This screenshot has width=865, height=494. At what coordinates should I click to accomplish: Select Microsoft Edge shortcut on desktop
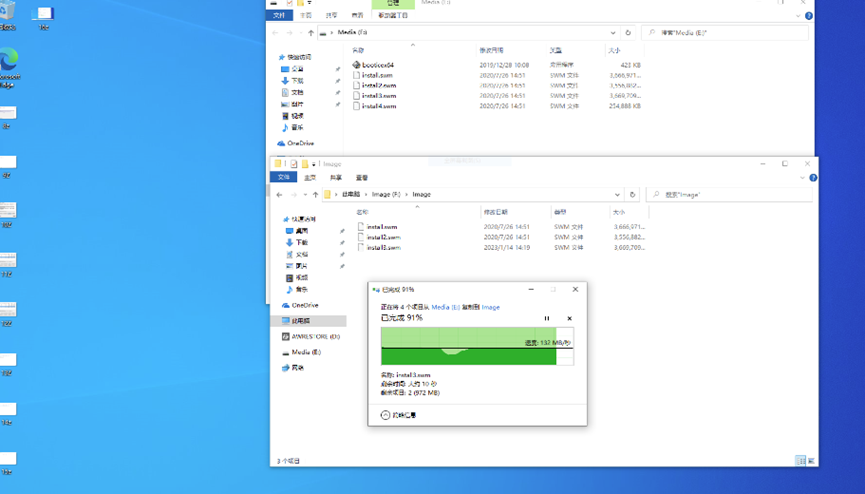[9, 67]
